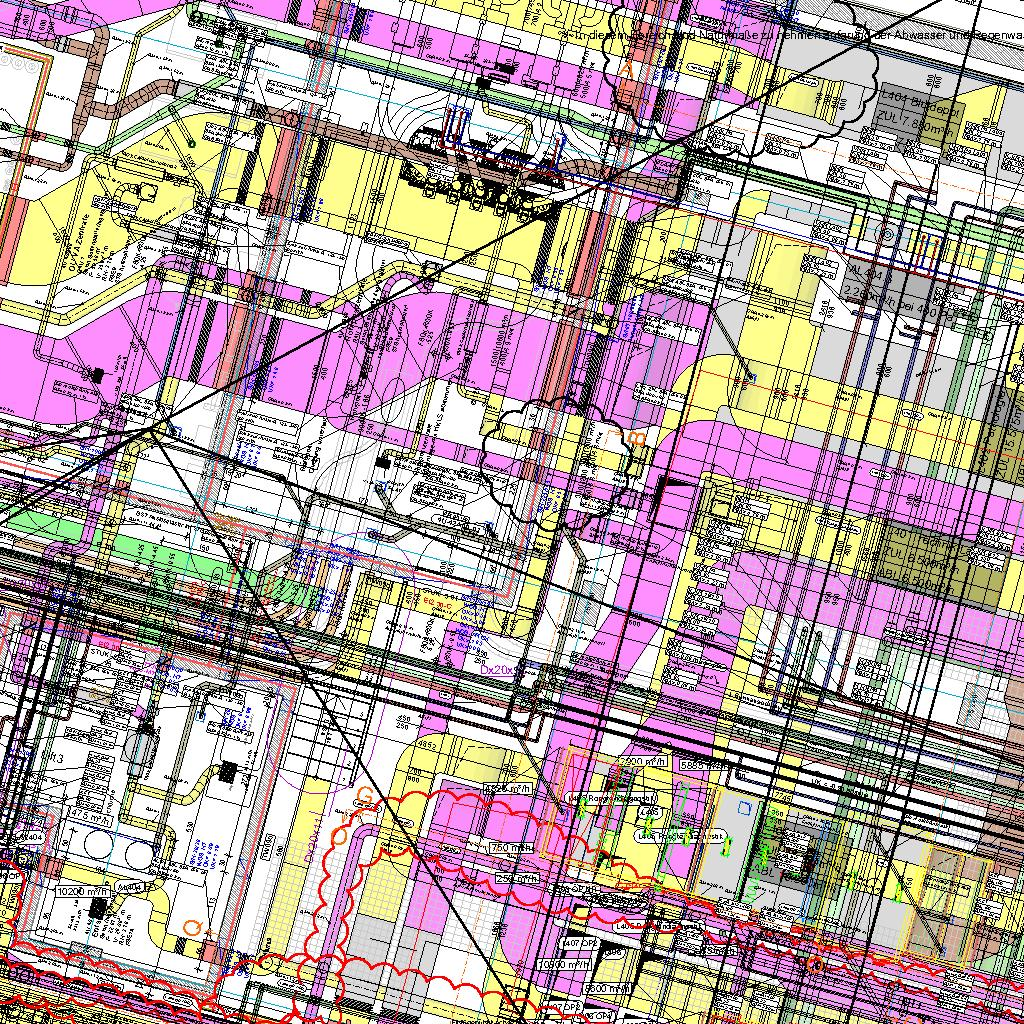Click the 10200 m³/h airflow label
The width and height of the screenshot is (1024, 1024).
click(x=83, y=890)
